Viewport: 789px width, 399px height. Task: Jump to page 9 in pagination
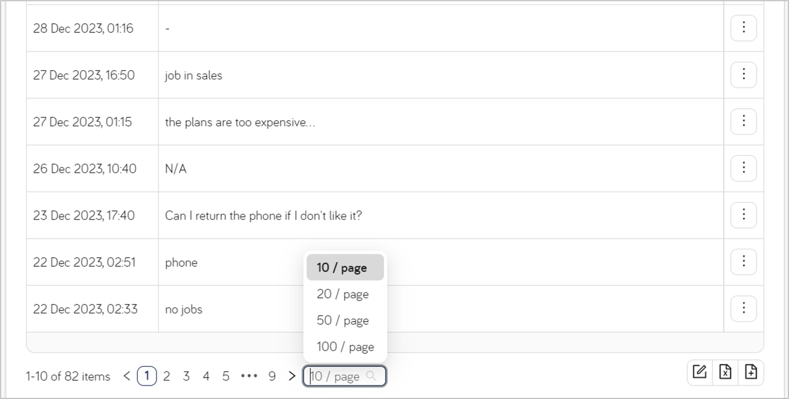[x=272, y=376]
